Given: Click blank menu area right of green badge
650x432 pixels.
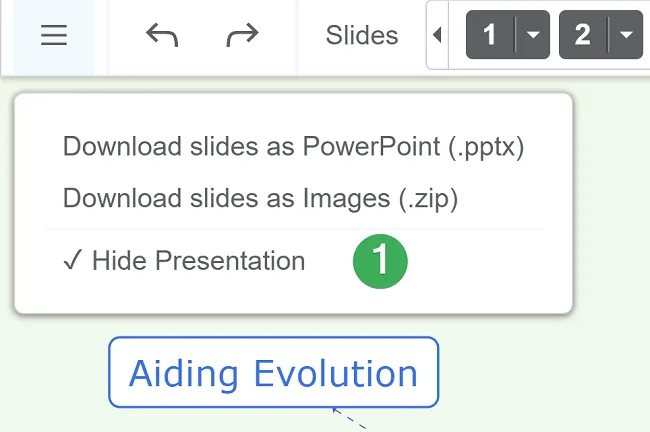Looking at the screenshot, I should click(x=480, y=262).
